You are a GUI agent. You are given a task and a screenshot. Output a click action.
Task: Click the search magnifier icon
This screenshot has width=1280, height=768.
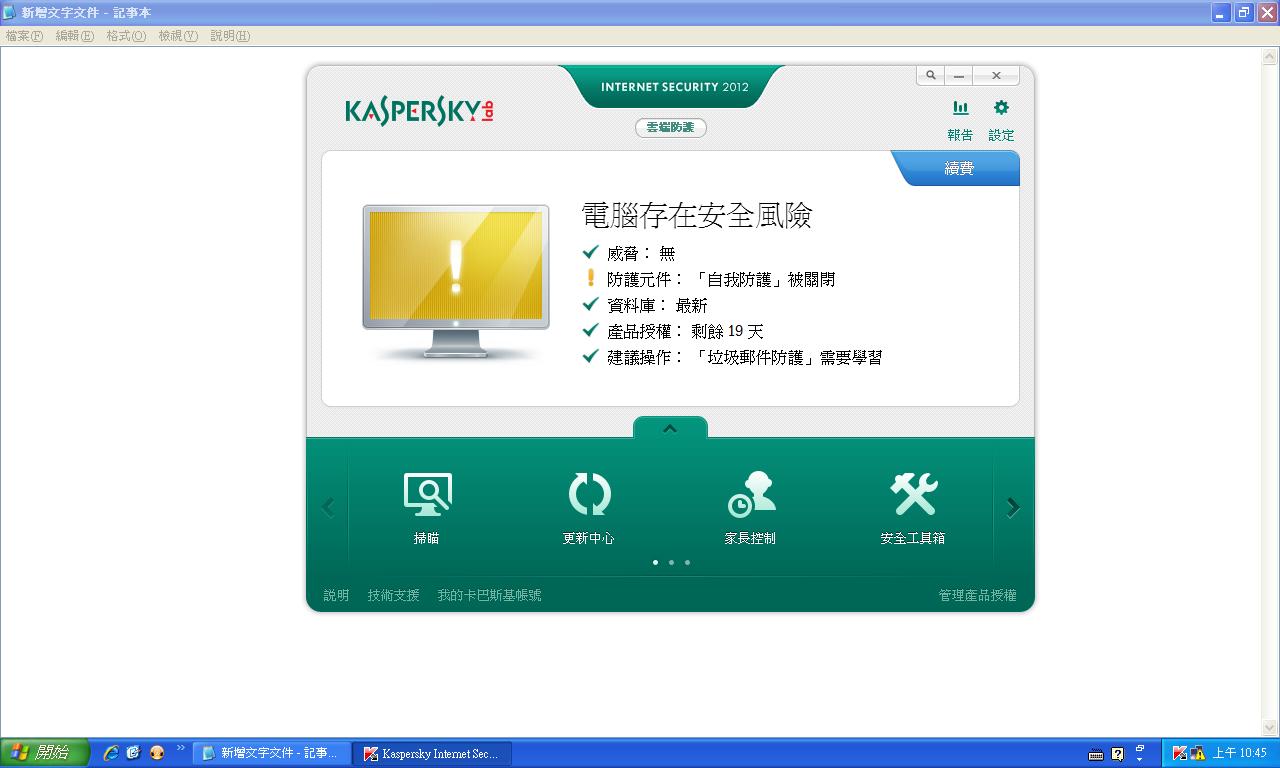(x=930, y=75)
